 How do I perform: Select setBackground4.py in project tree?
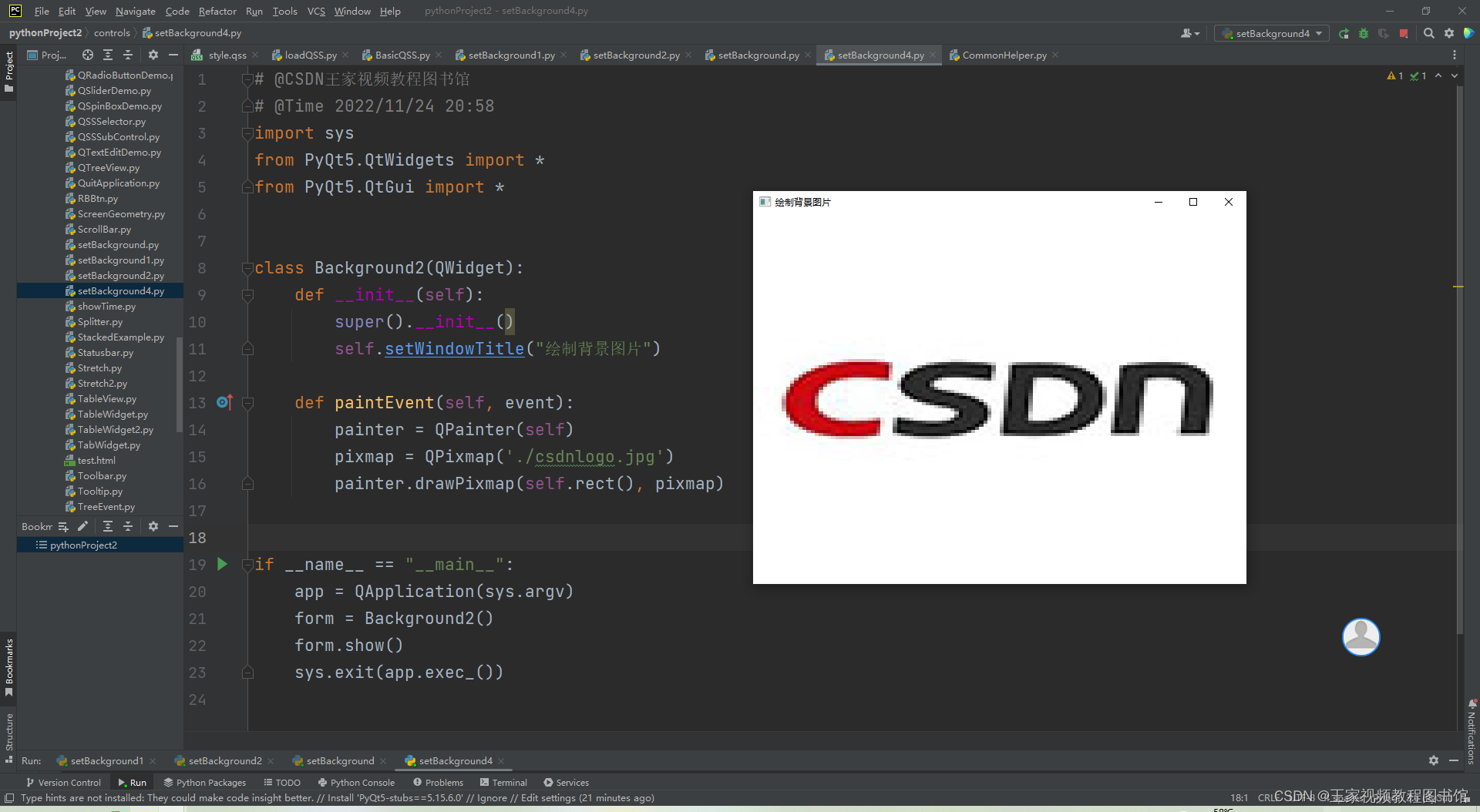click(x=100, y=290)
